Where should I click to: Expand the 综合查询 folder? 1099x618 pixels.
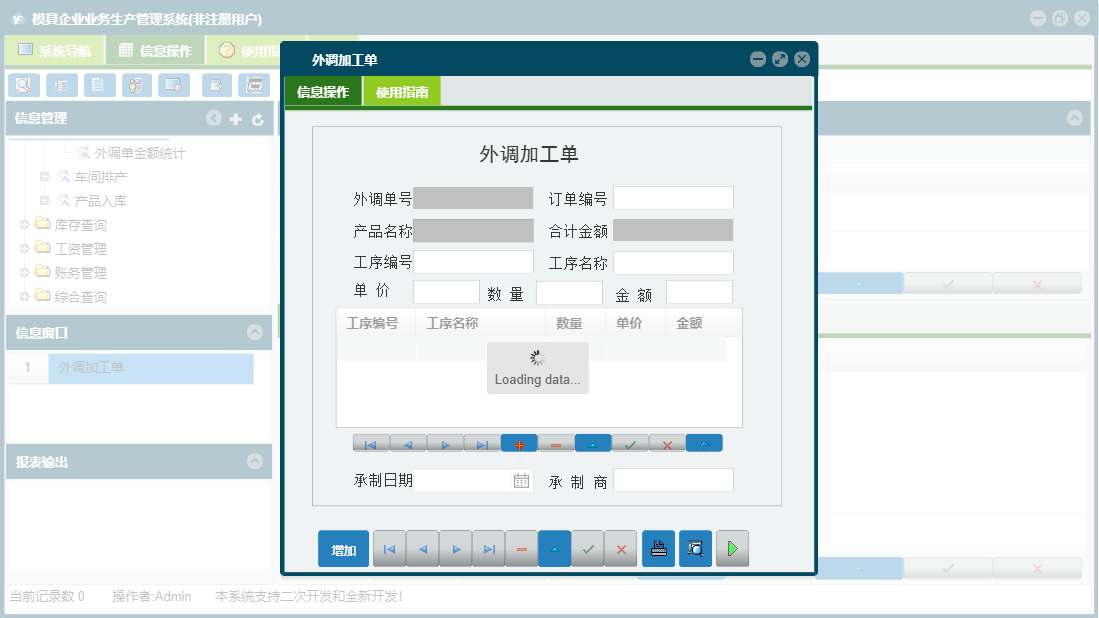click(25, 296)
